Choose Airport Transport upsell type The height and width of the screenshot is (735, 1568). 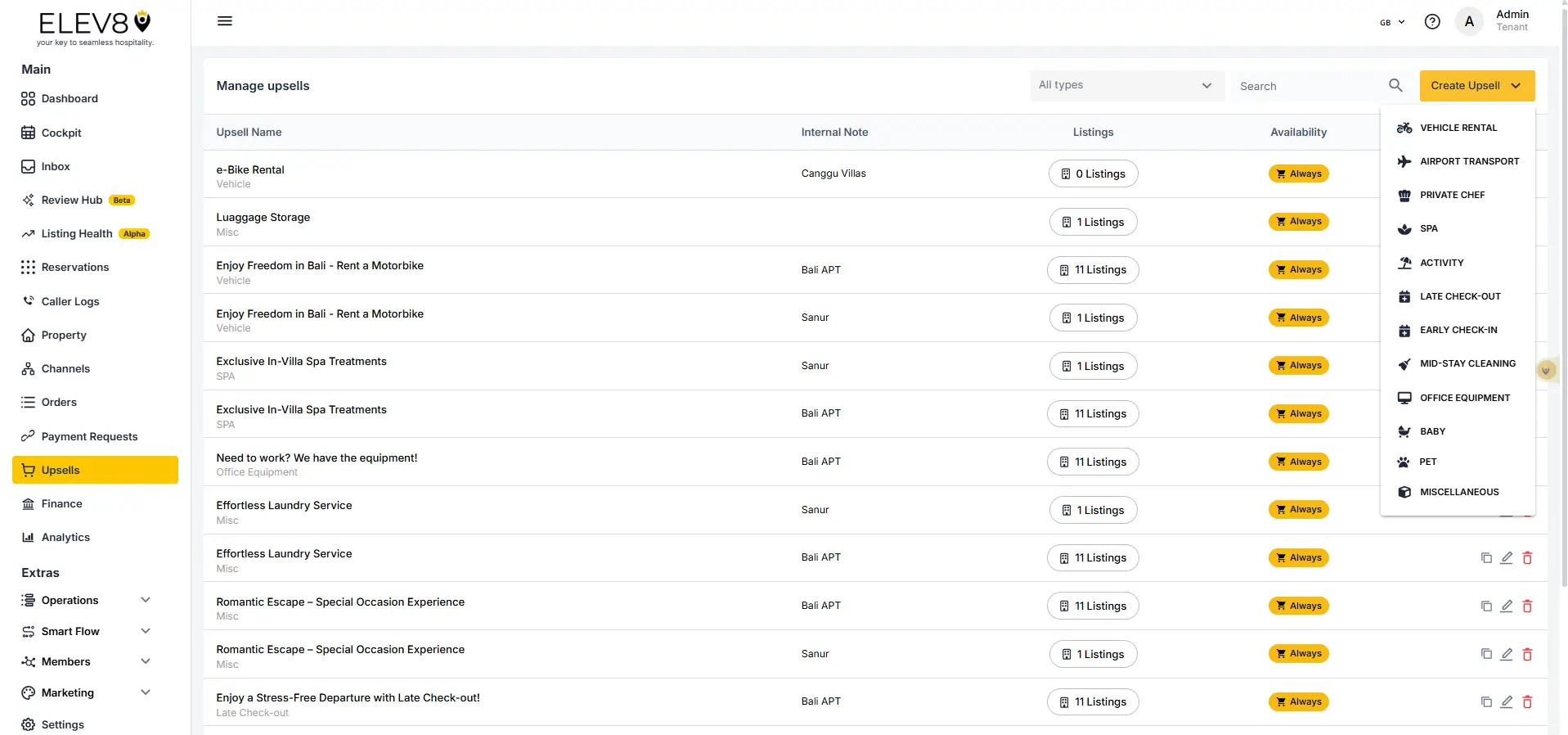[x=1458, y=161]
